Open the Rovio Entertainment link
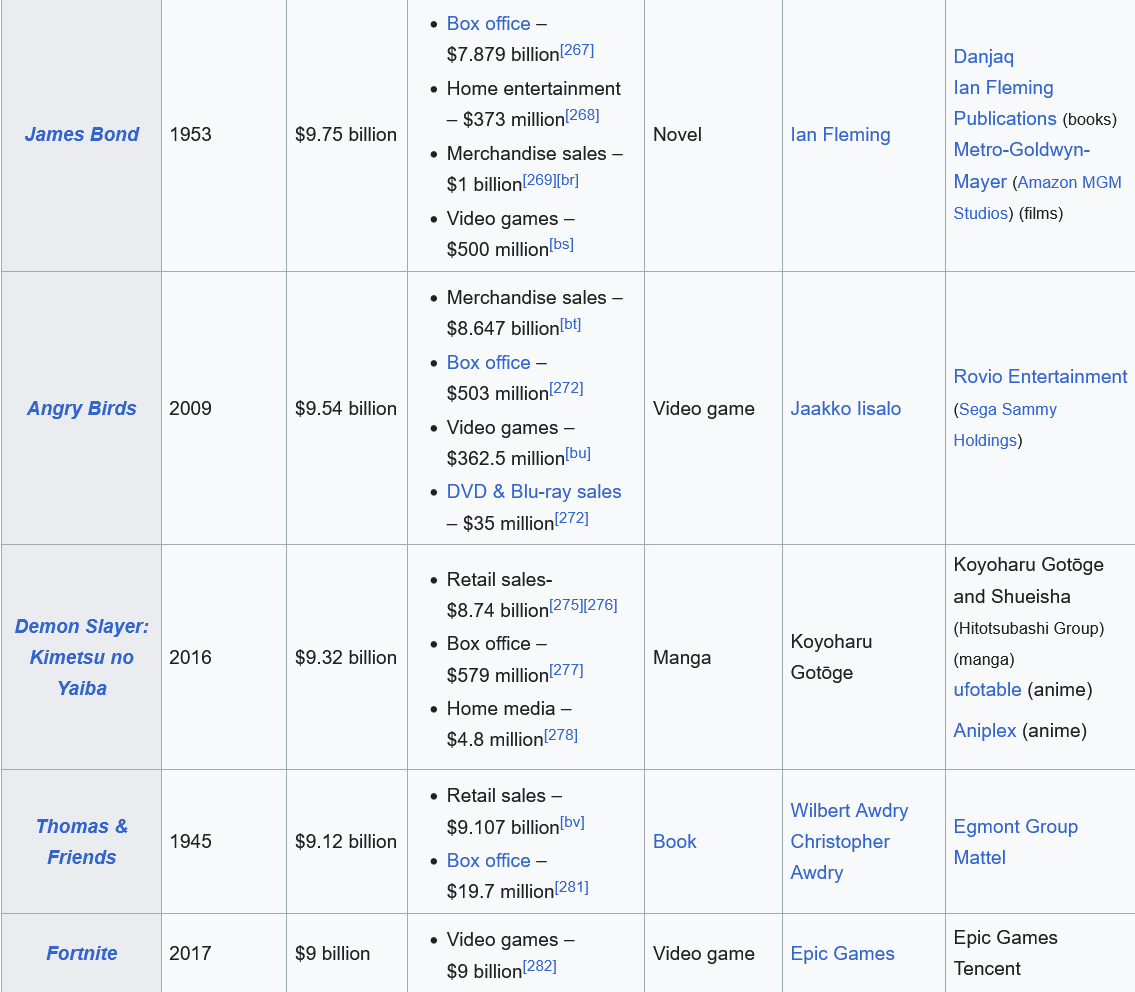1135x992 pixels. click(x=1040, y=377)
